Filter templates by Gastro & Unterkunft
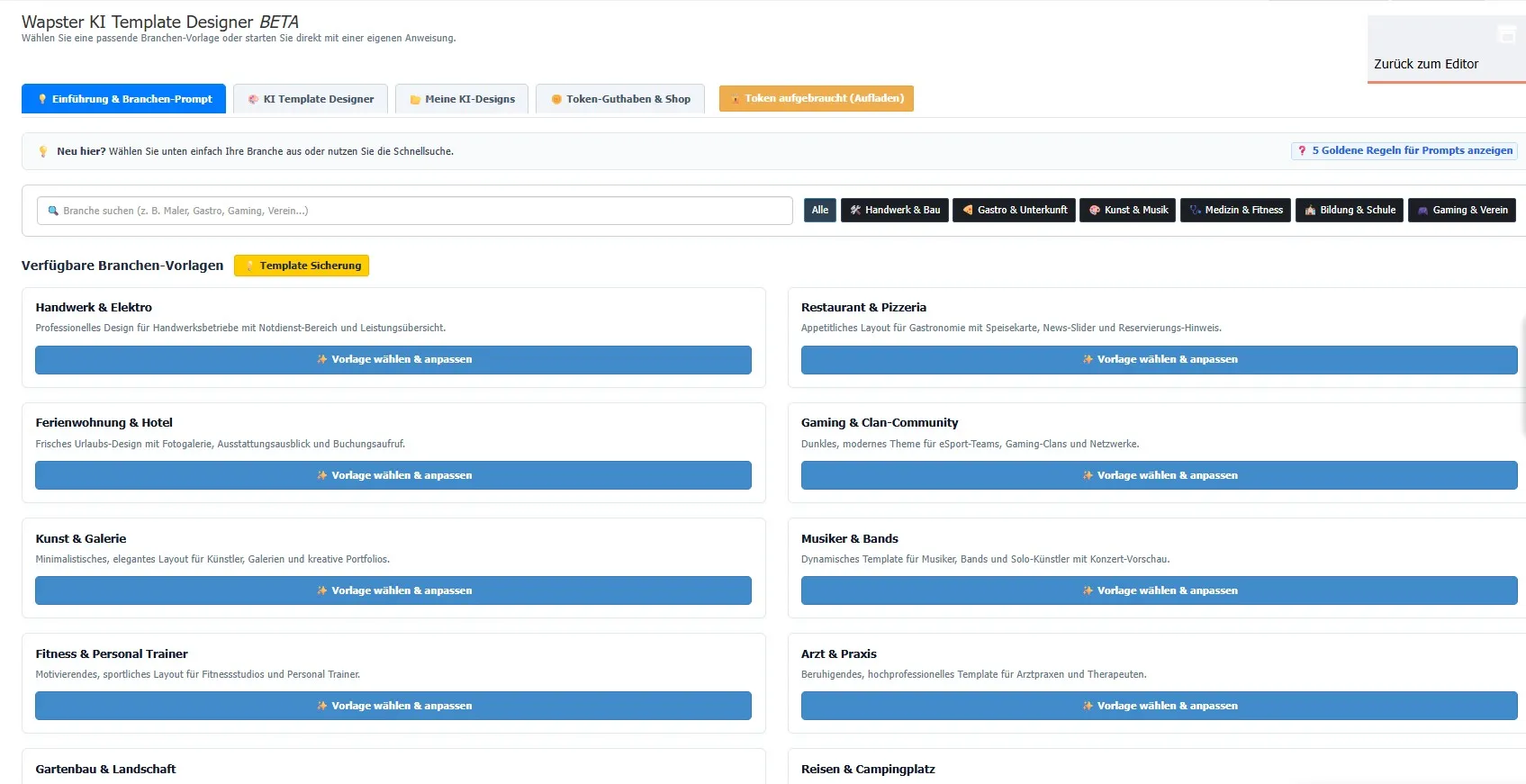This screenshot has width=1526, height=784. (x=1015, y=210)
